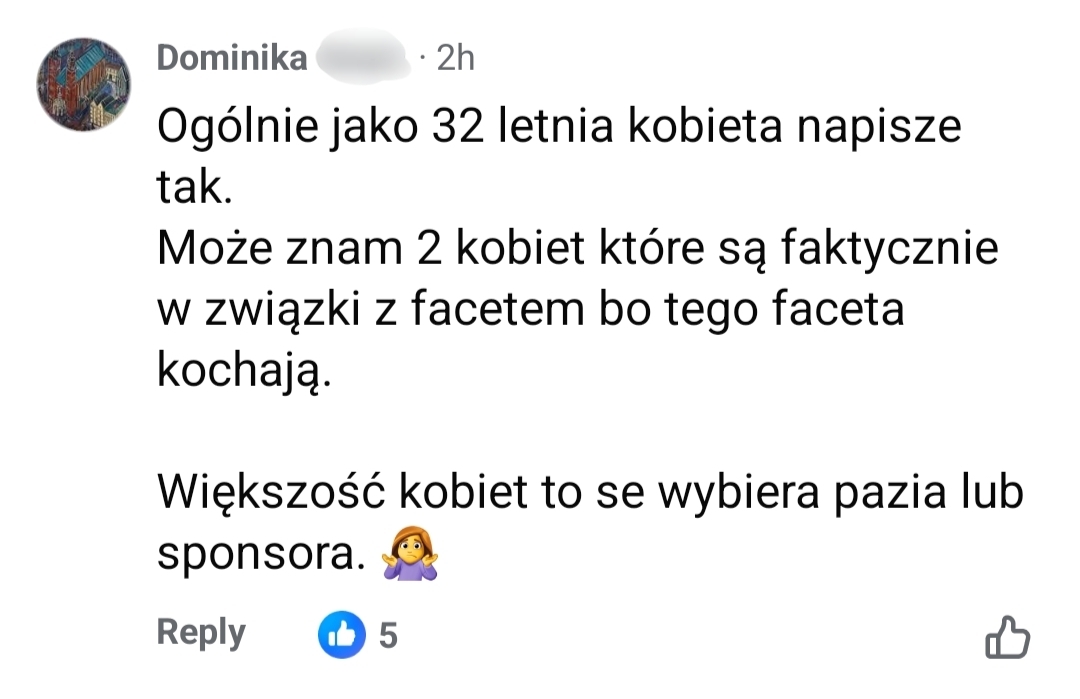Reply to Dominika's comment
This screenshot has width=1080, height=699.
coord(201,632)
